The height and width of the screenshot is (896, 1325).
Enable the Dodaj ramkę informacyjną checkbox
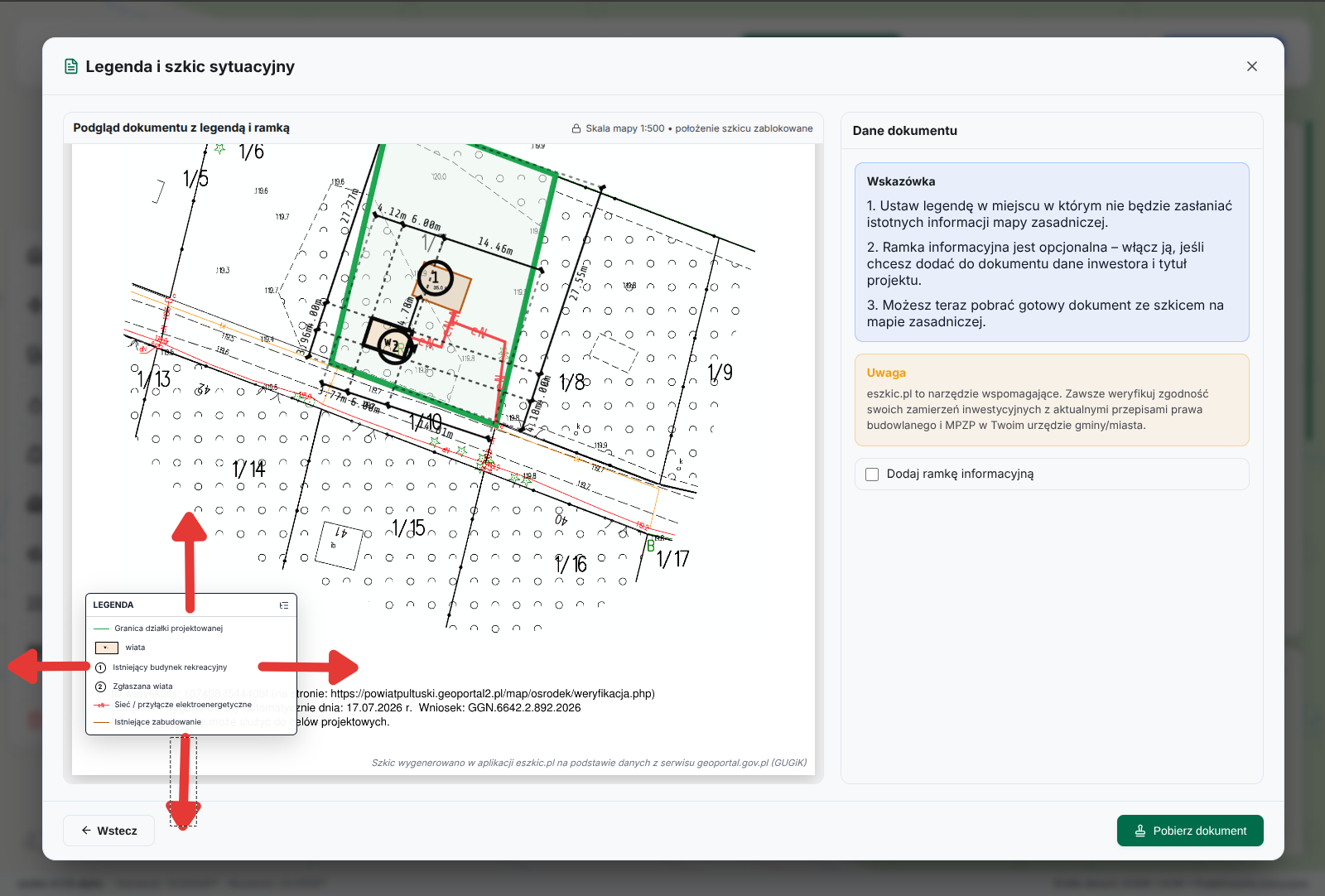point(872,474)
